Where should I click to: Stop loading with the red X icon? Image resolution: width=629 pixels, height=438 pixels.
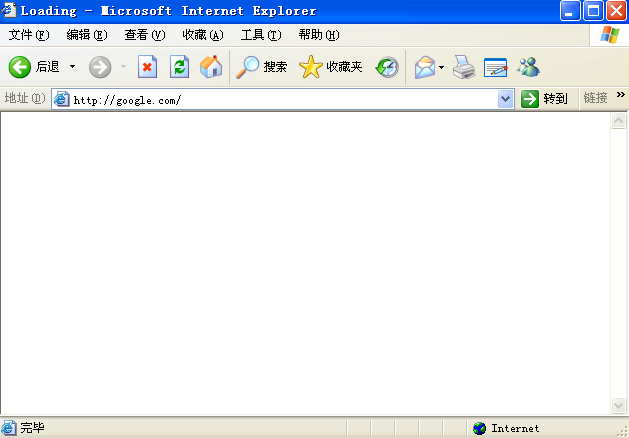click(x=147, y=67)
